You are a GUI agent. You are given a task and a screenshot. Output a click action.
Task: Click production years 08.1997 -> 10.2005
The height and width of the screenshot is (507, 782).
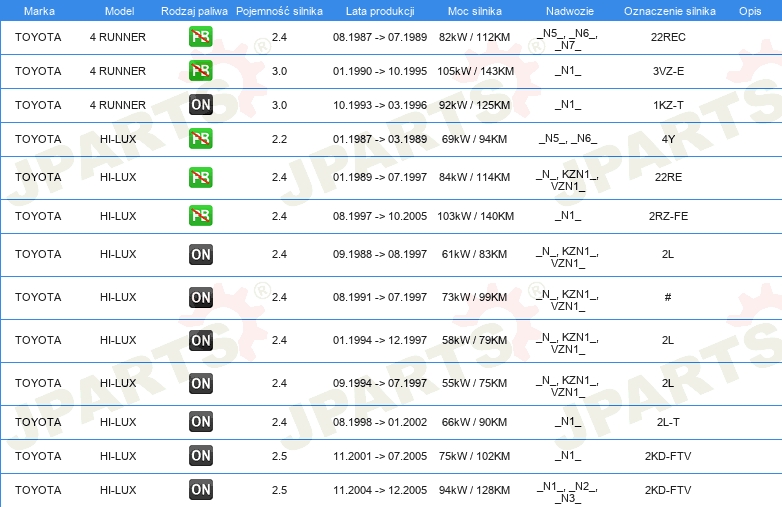click(x=380, y=216)
